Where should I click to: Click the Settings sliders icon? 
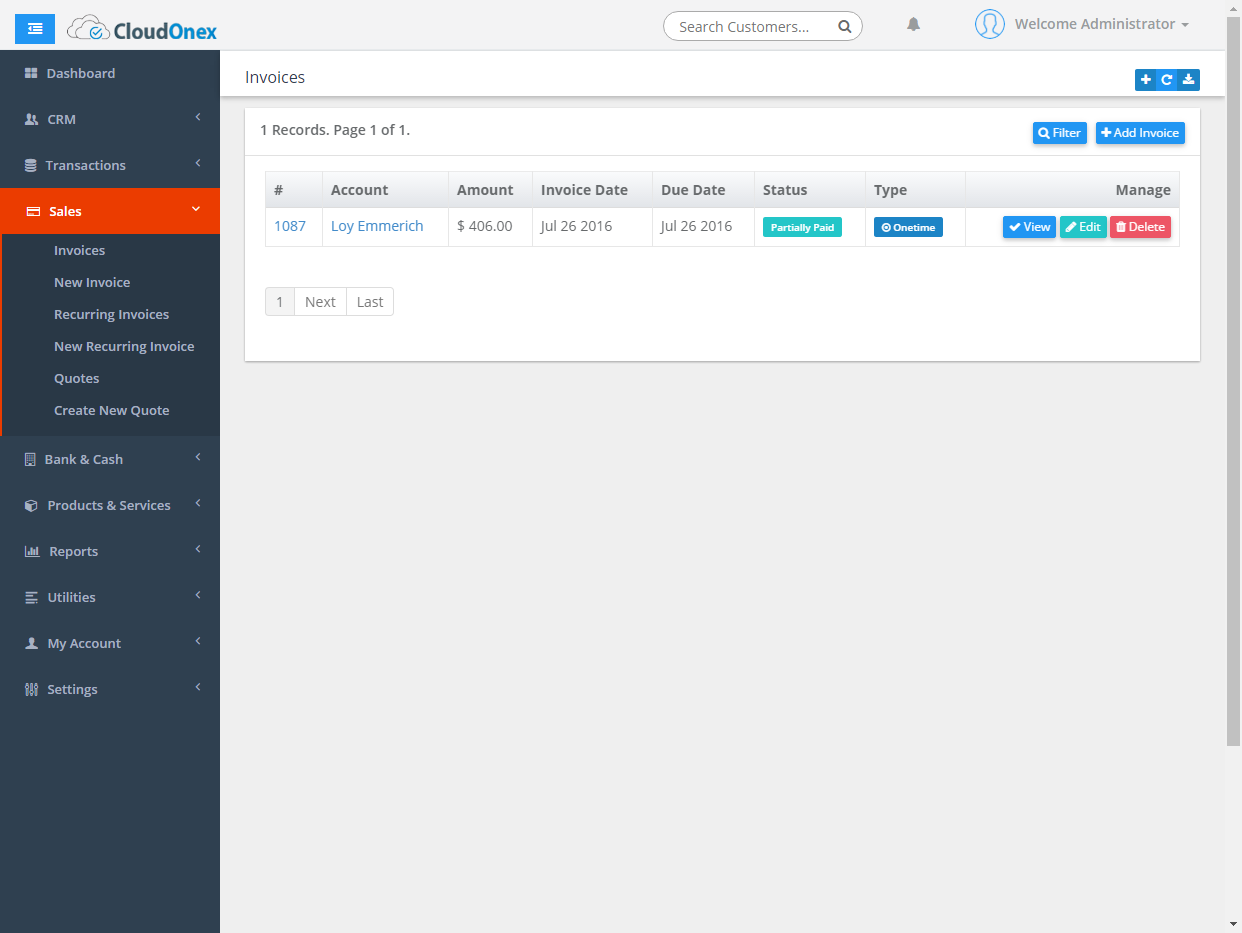point(31,689)
